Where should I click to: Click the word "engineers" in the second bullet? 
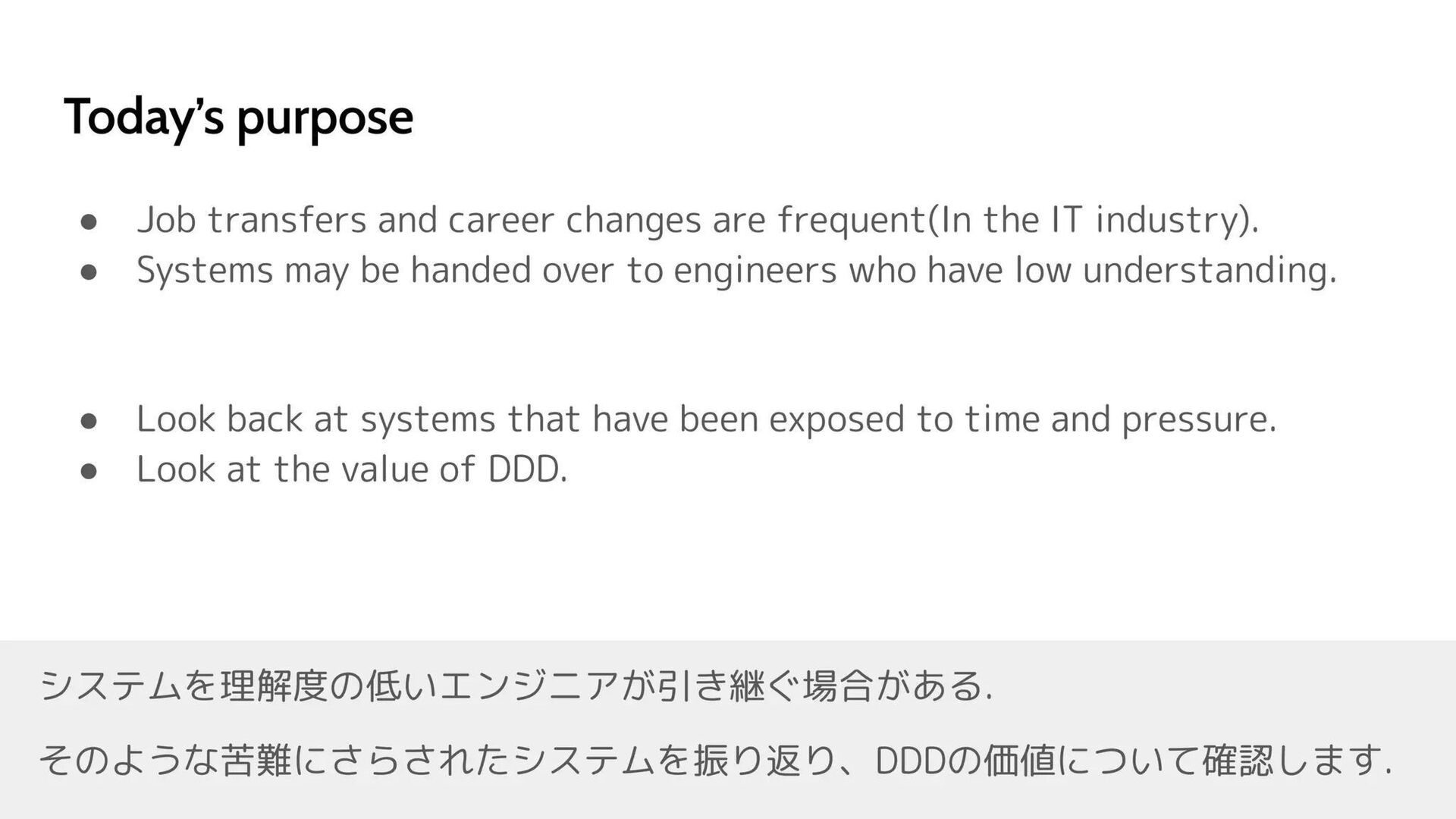755,271
